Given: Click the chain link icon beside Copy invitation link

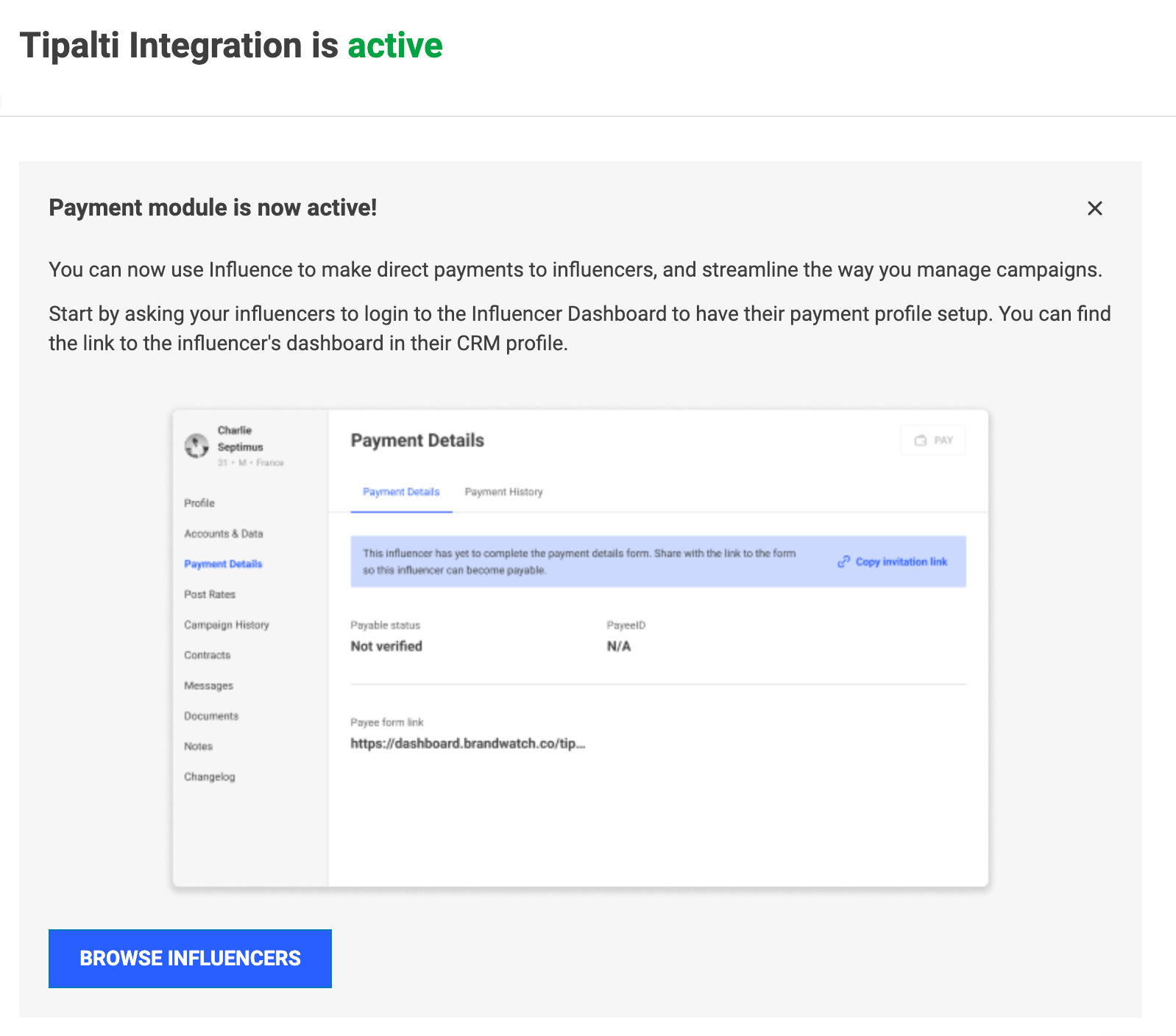Looking at the screenshot, I should point(843,561).
